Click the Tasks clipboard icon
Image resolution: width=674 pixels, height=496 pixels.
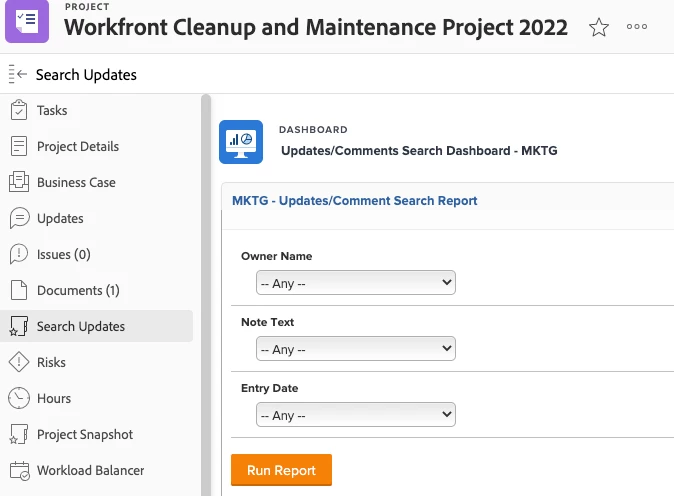point(19,110)
